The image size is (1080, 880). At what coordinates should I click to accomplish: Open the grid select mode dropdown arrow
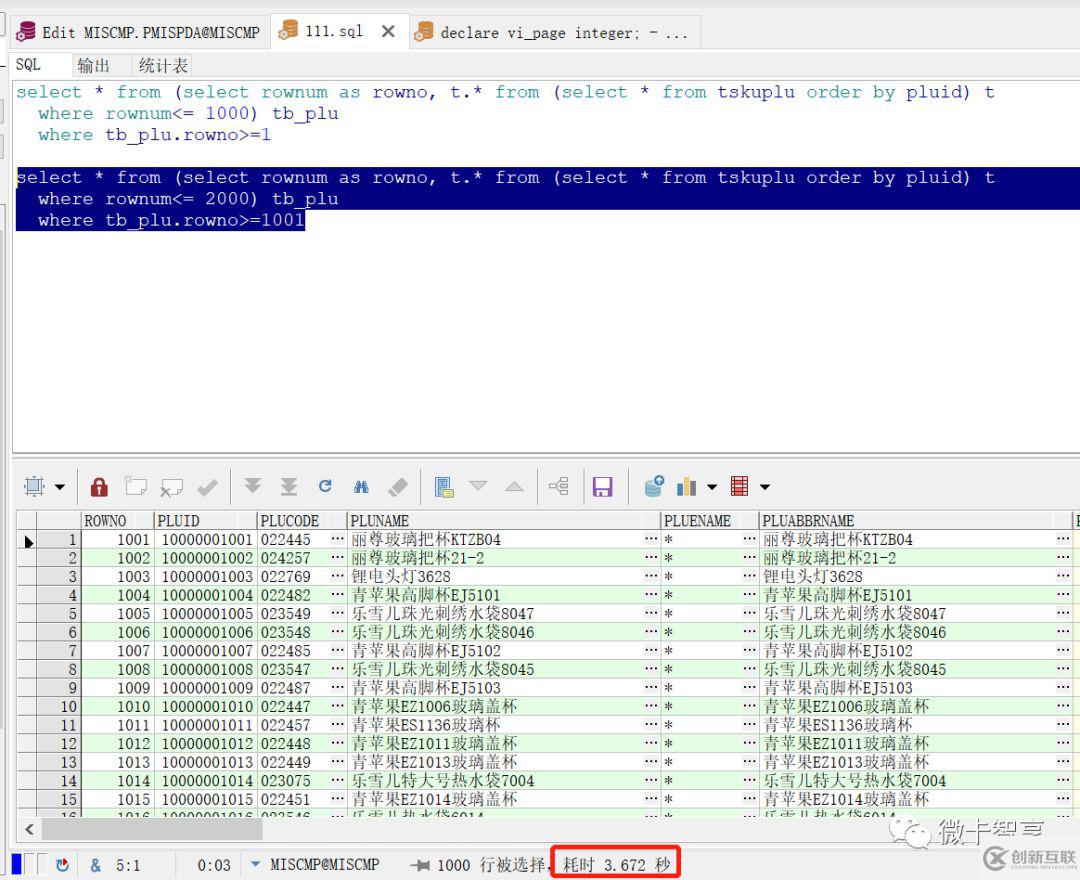pos(60,488)
